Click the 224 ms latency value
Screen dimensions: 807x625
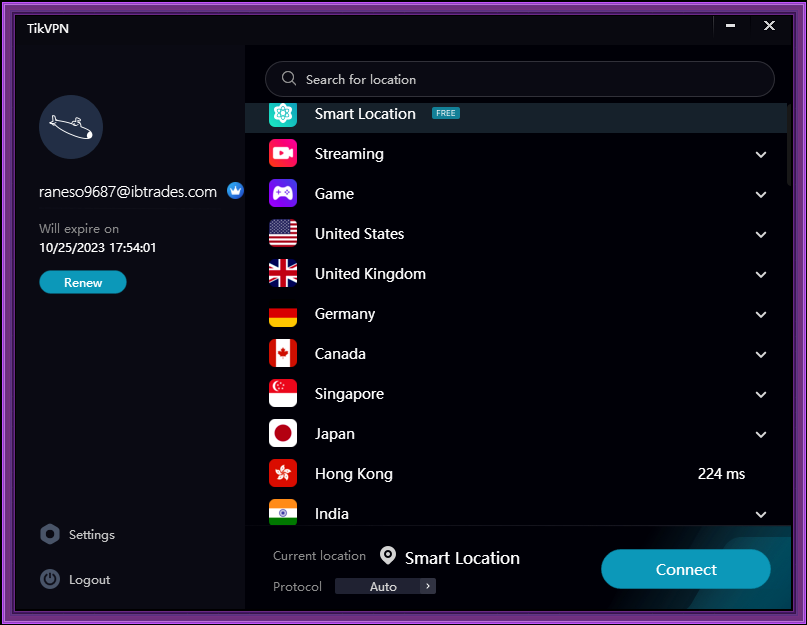point(721,474)
